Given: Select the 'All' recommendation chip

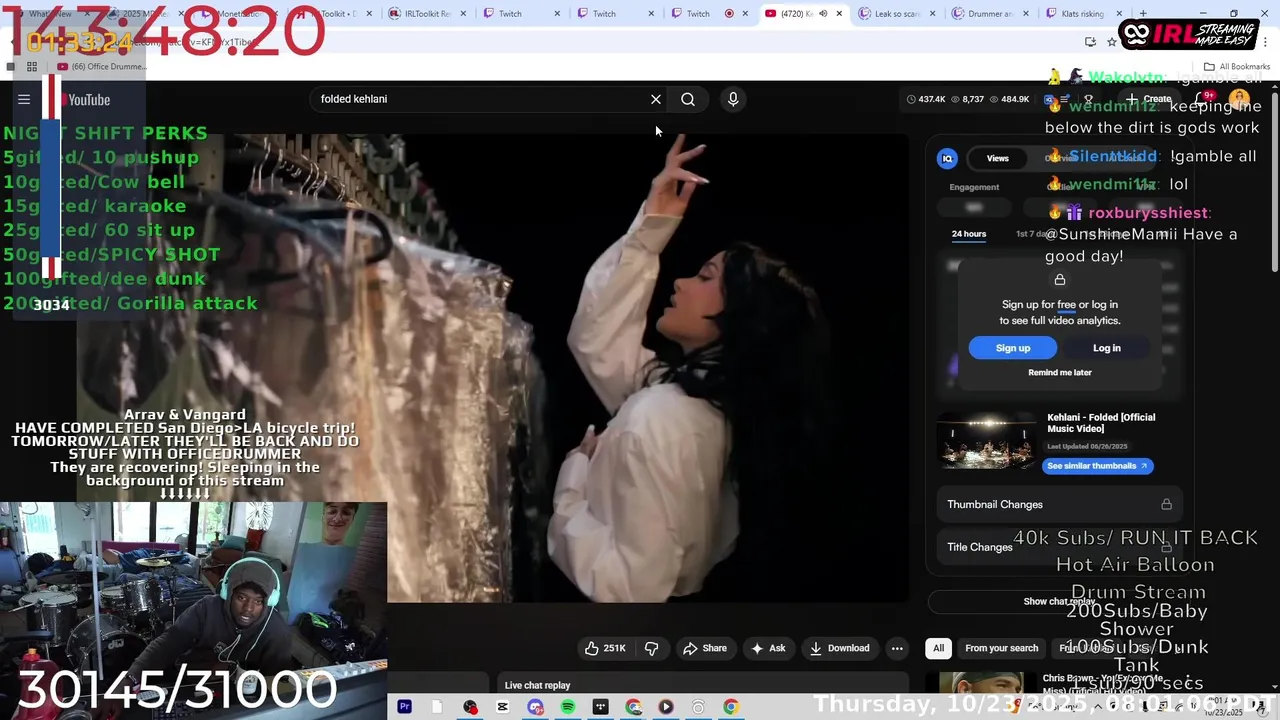Looking at the screenshot, I should coord(938,648).
